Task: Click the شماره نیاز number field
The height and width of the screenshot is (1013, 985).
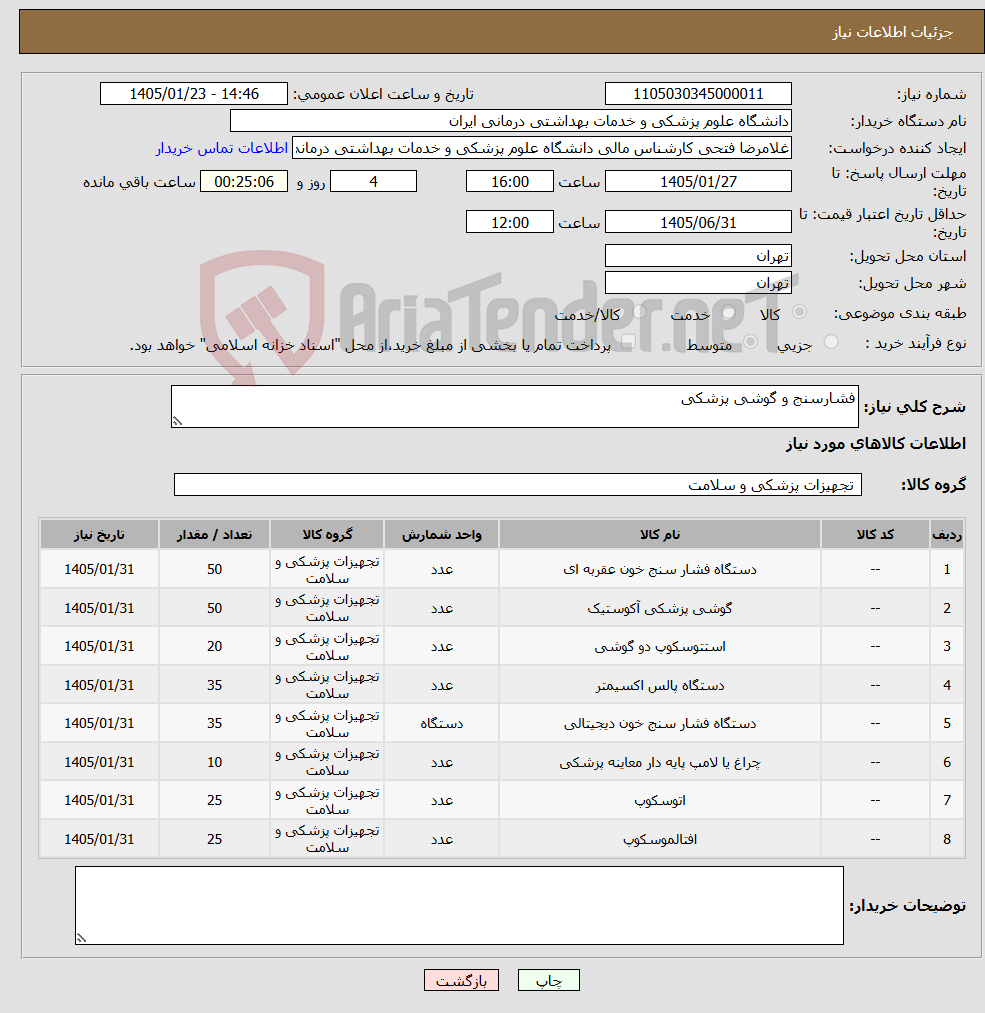Action: 698,94
